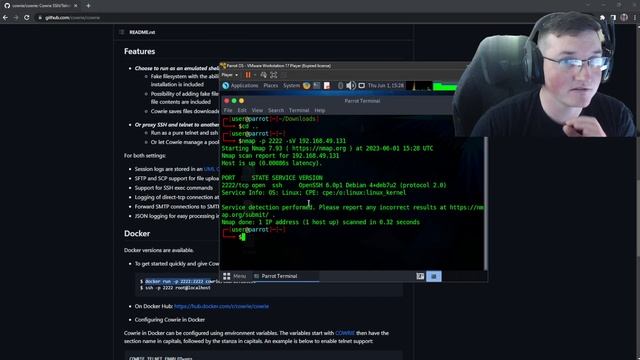The width and height of the screenshot is (640, 360).
Task: Open the VMware Player dropdown menu
Action: point(229,75)
